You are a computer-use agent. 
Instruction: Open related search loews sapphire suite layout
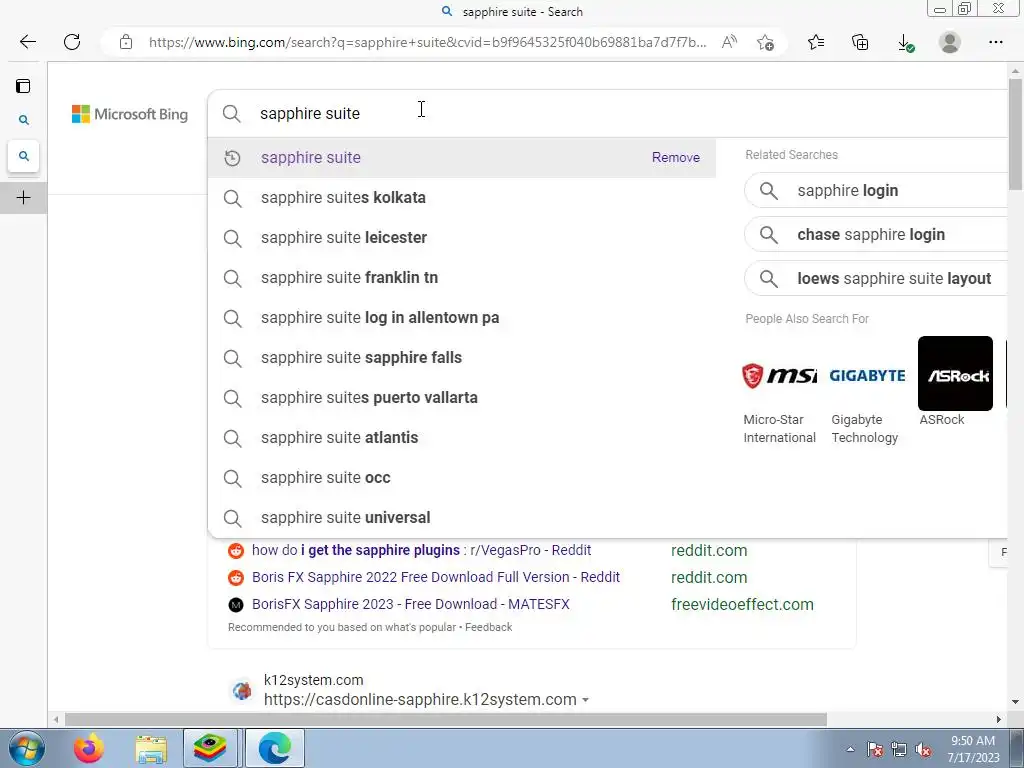[x=875, y=279]
